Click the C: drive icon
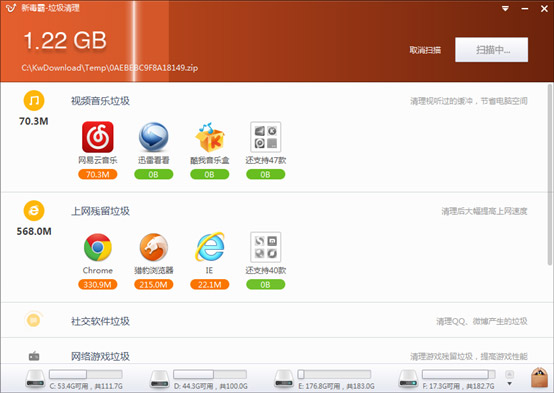Viewport: 554px width, 393px height. click(35, 379)
